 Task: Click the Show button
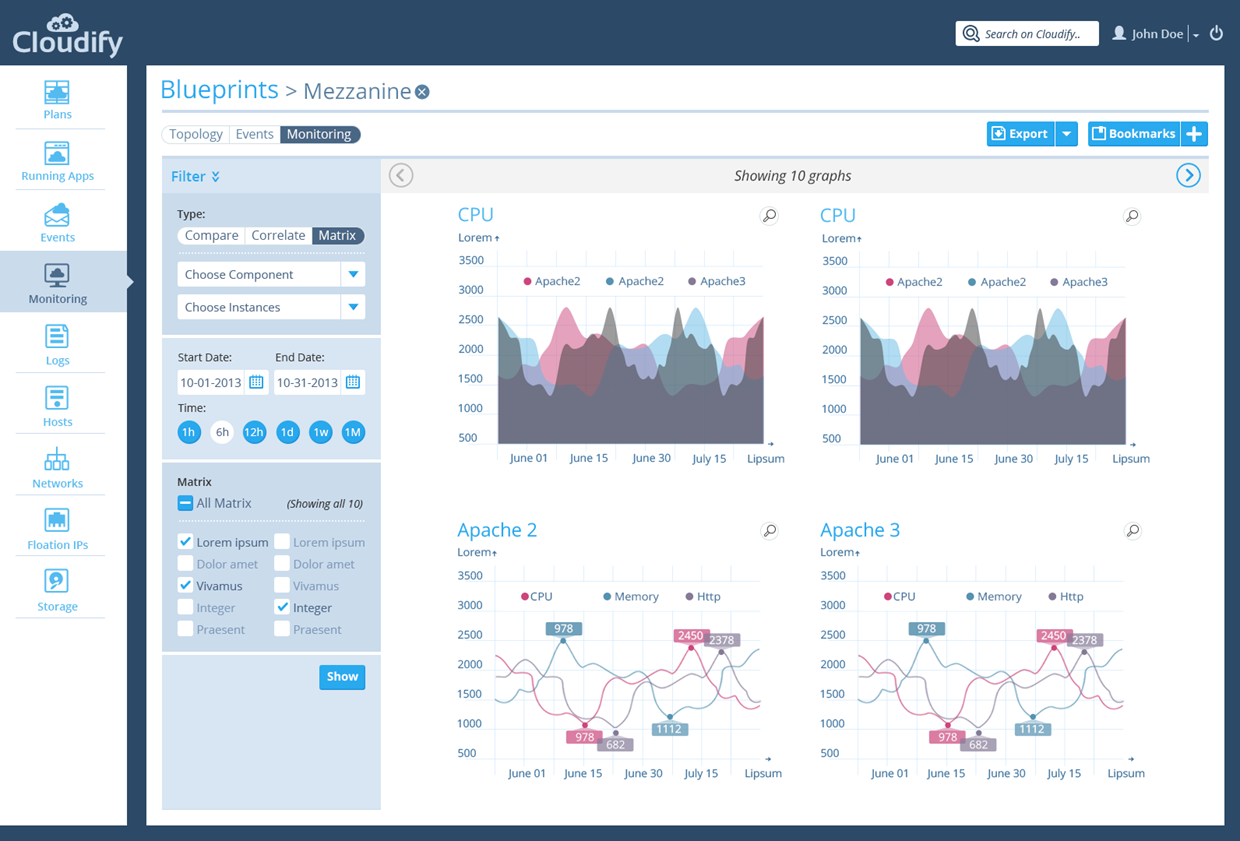pyautogui.click(x=342, y=677)
